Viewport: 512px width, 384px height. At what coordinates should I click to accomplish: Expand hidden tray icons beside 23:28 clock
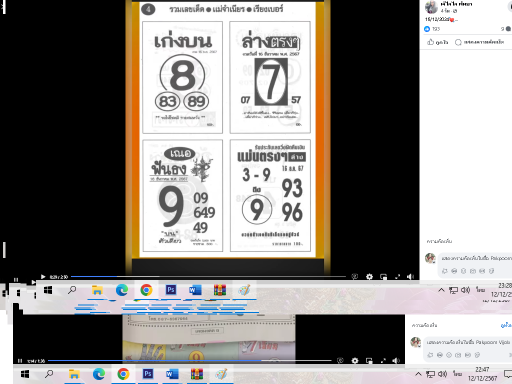[x=441, y=290]
